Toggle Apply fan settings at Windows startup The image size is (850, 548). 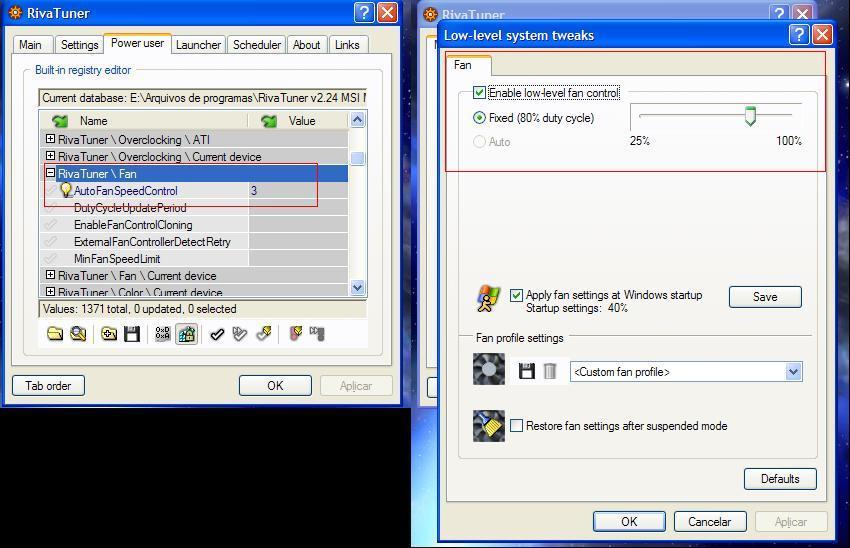click(516, 295)
